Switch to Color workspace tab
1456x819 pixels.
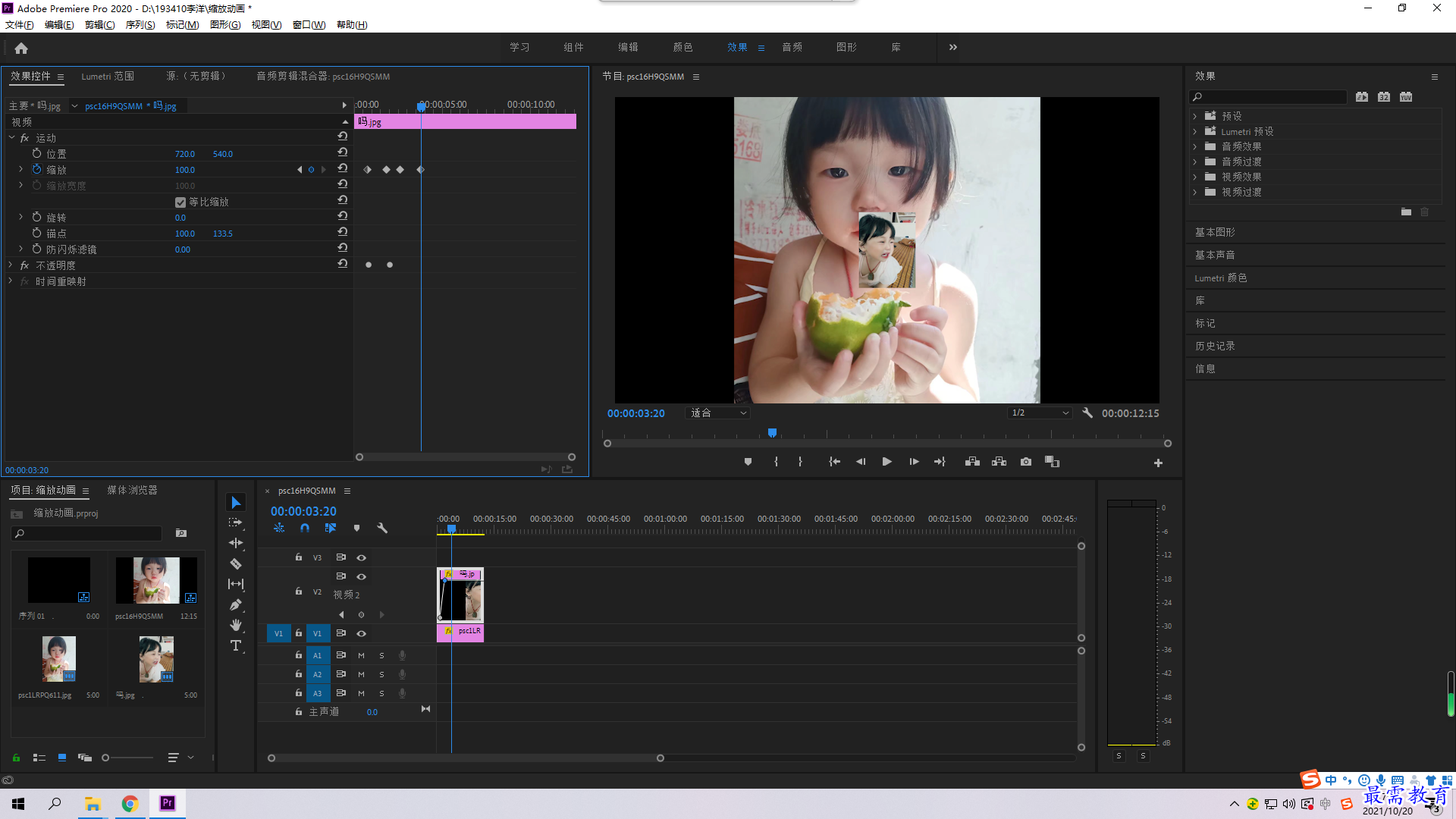click(682, 47)
